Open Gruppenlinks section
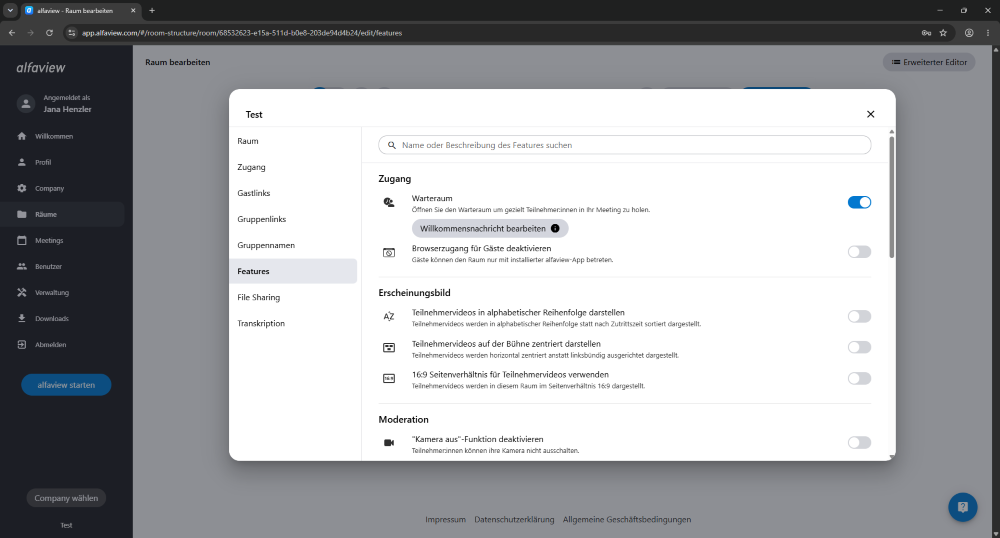The image size is (1000, 538). pos(293,219)
